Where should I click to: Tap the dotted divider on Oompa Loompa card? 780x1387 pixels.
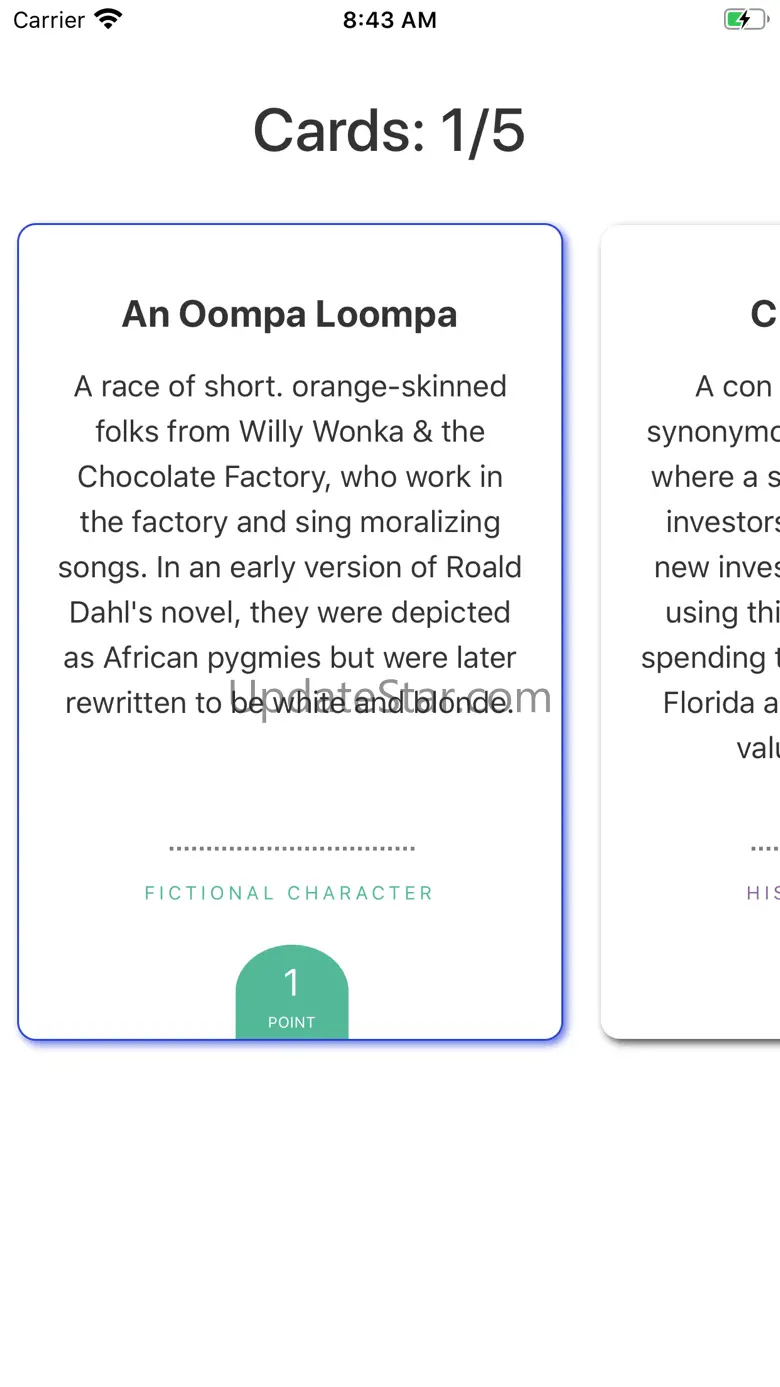coord(291,849)
